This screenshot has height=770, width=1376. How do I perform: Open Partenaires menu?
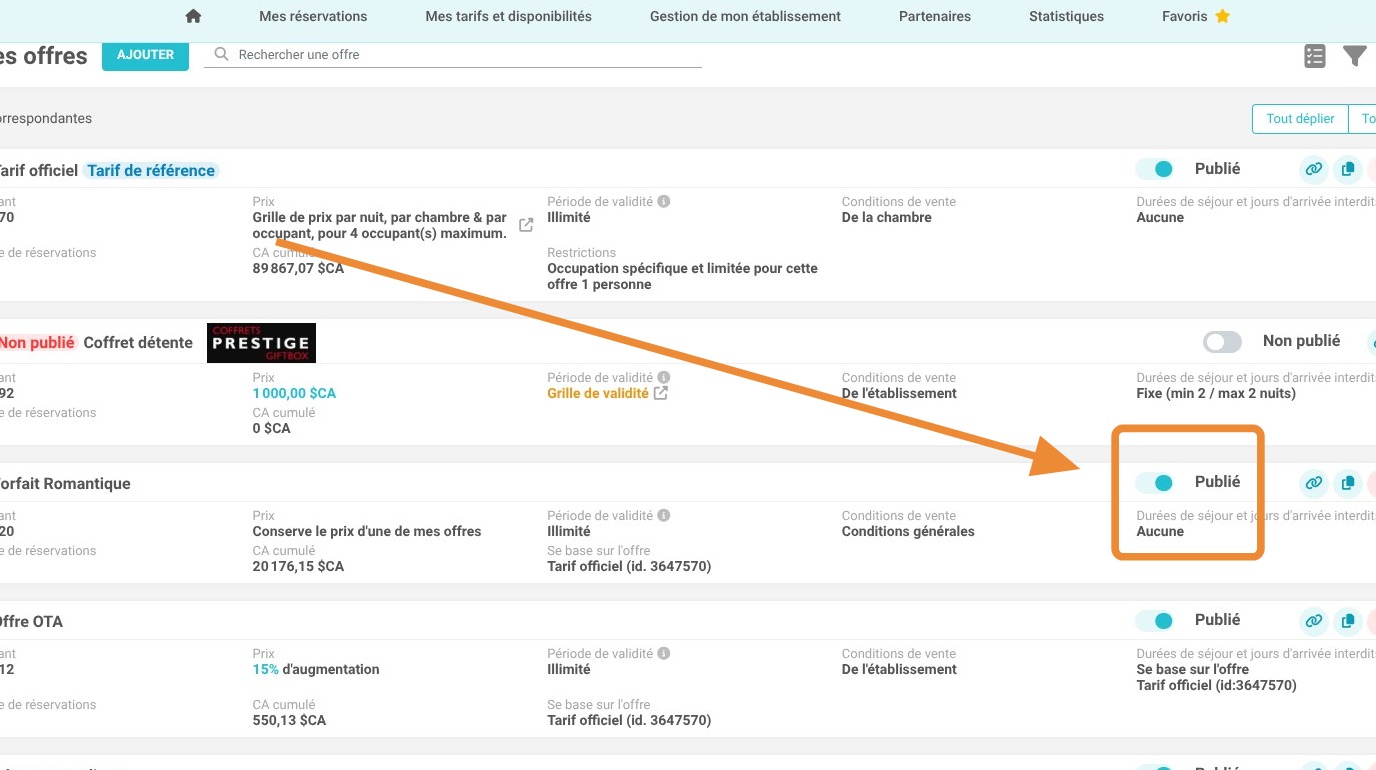coord(935,16)
